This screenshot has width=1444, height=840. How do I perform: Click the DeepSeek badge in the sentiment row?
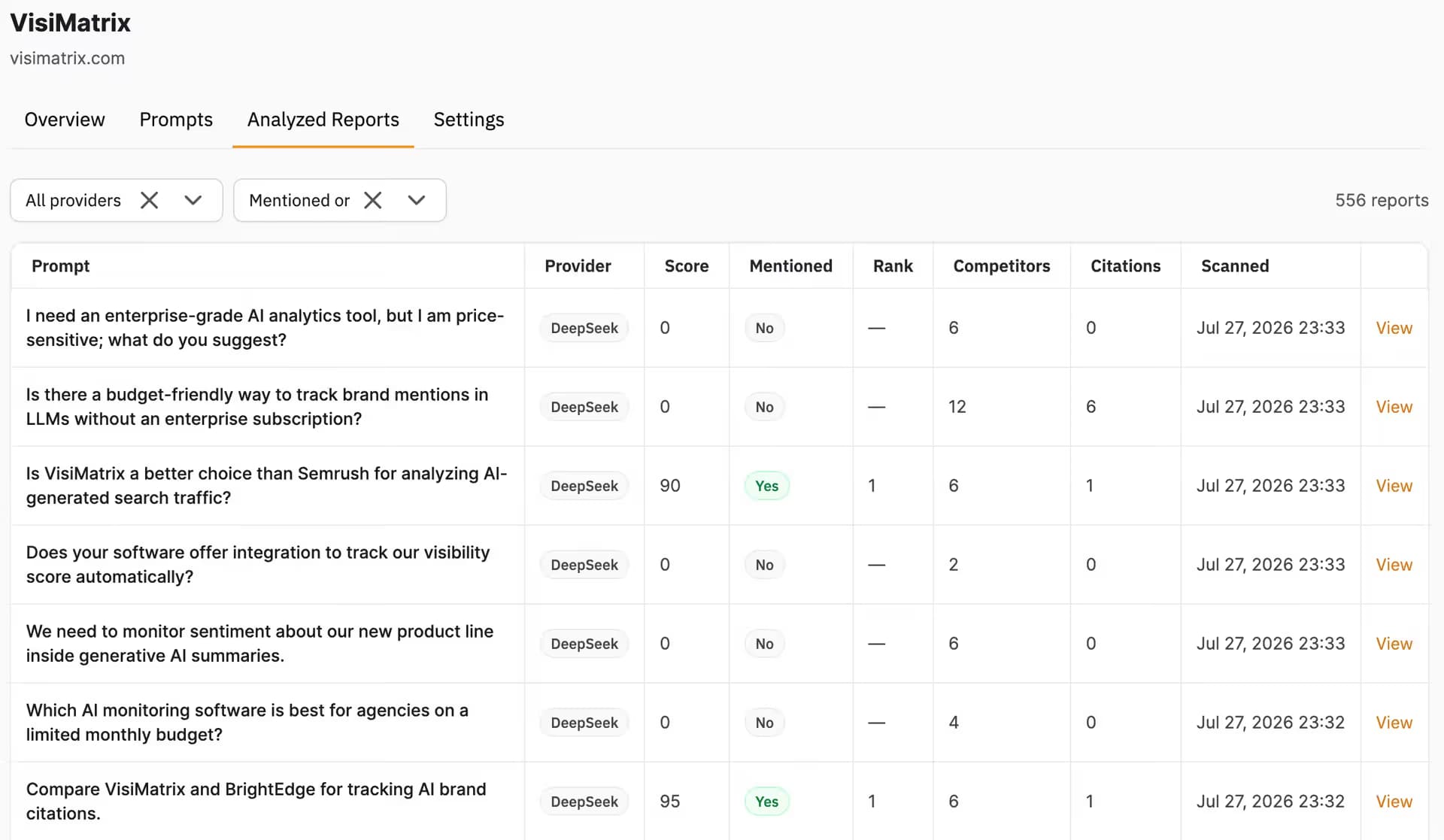[x=584, y=644]
